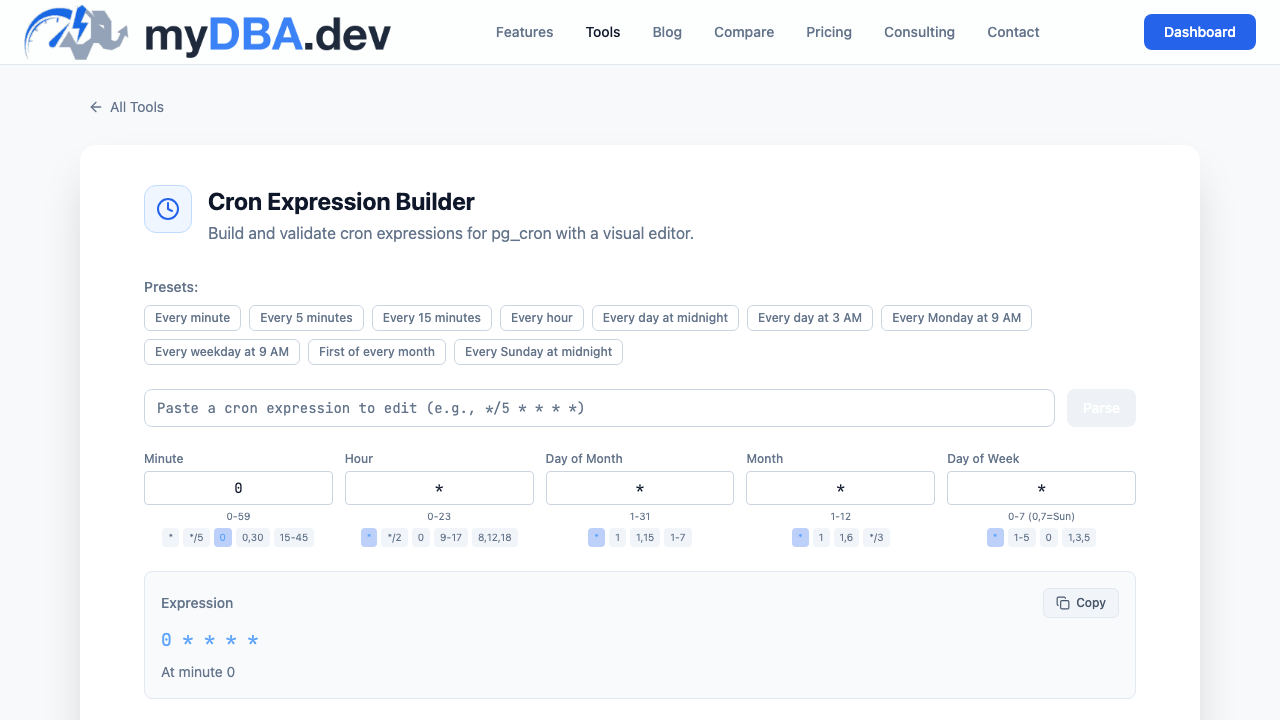The height and width of the screenshot is (720, 1280).
Task: Click the clock icon beside Cron Expression Builder
Action: pyautogui.click(x=168, y=209)
